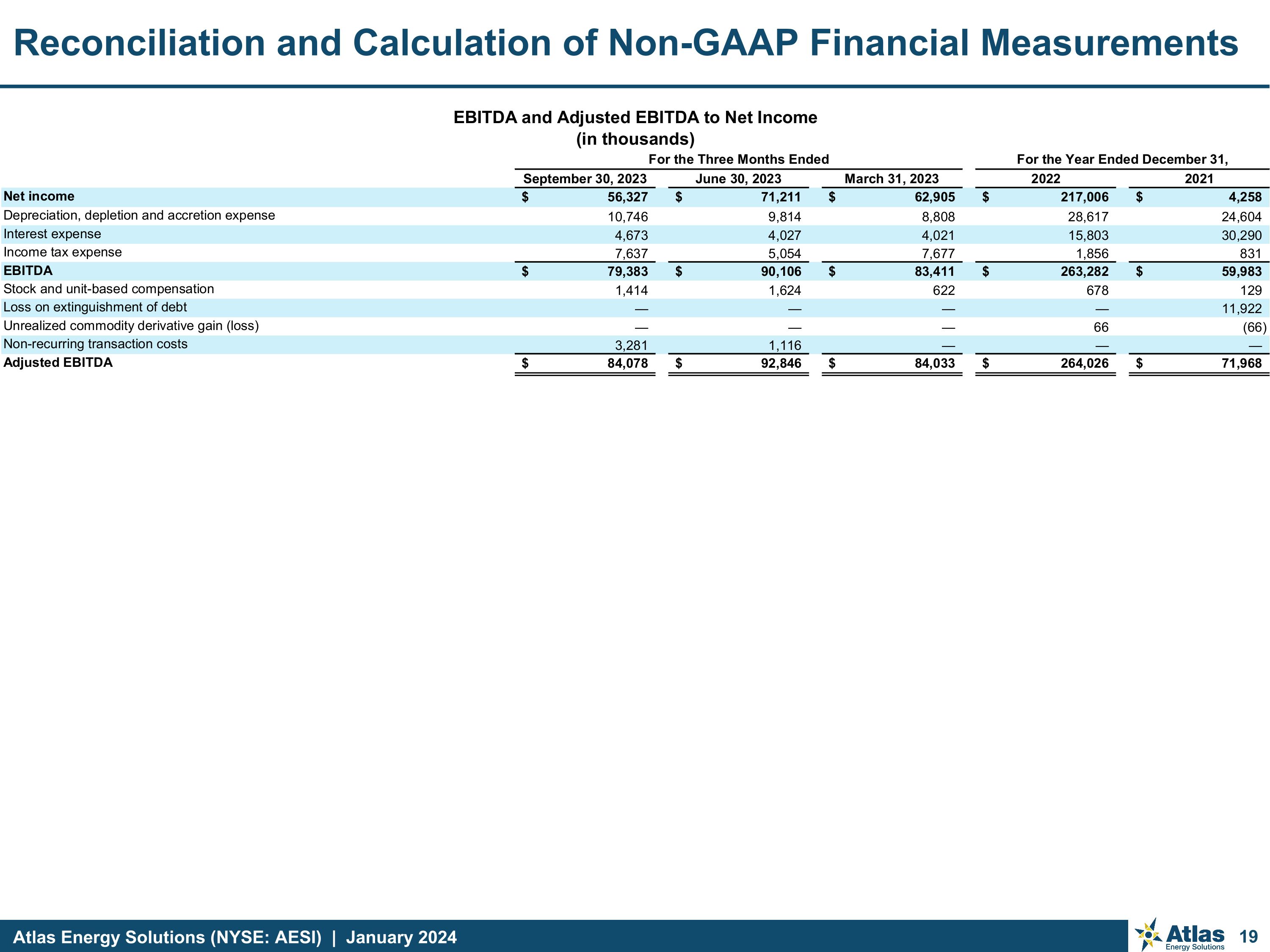This screenshot has height=952, width=1270.
Task: Click interest expense value 4,021
Action: click(938, 235)
